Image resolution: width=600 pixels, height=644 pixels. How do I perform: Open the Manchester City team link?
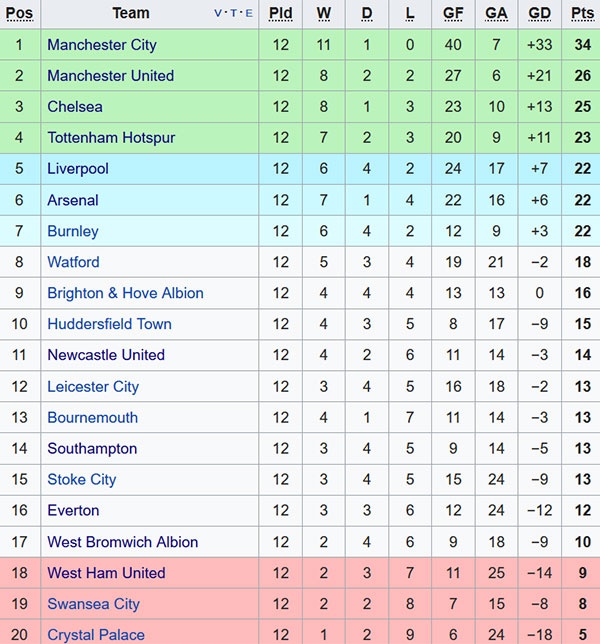tap(102, 45)
